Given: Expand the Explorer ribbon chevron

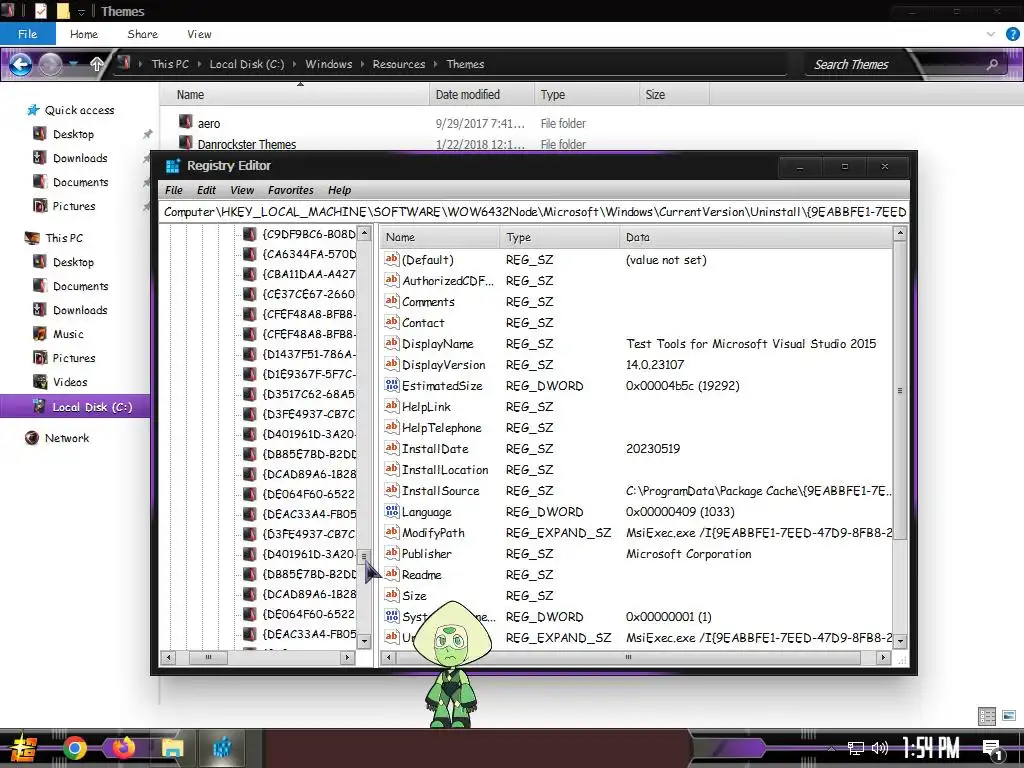Looking at the screenshot, I should [x=991, y=34].
